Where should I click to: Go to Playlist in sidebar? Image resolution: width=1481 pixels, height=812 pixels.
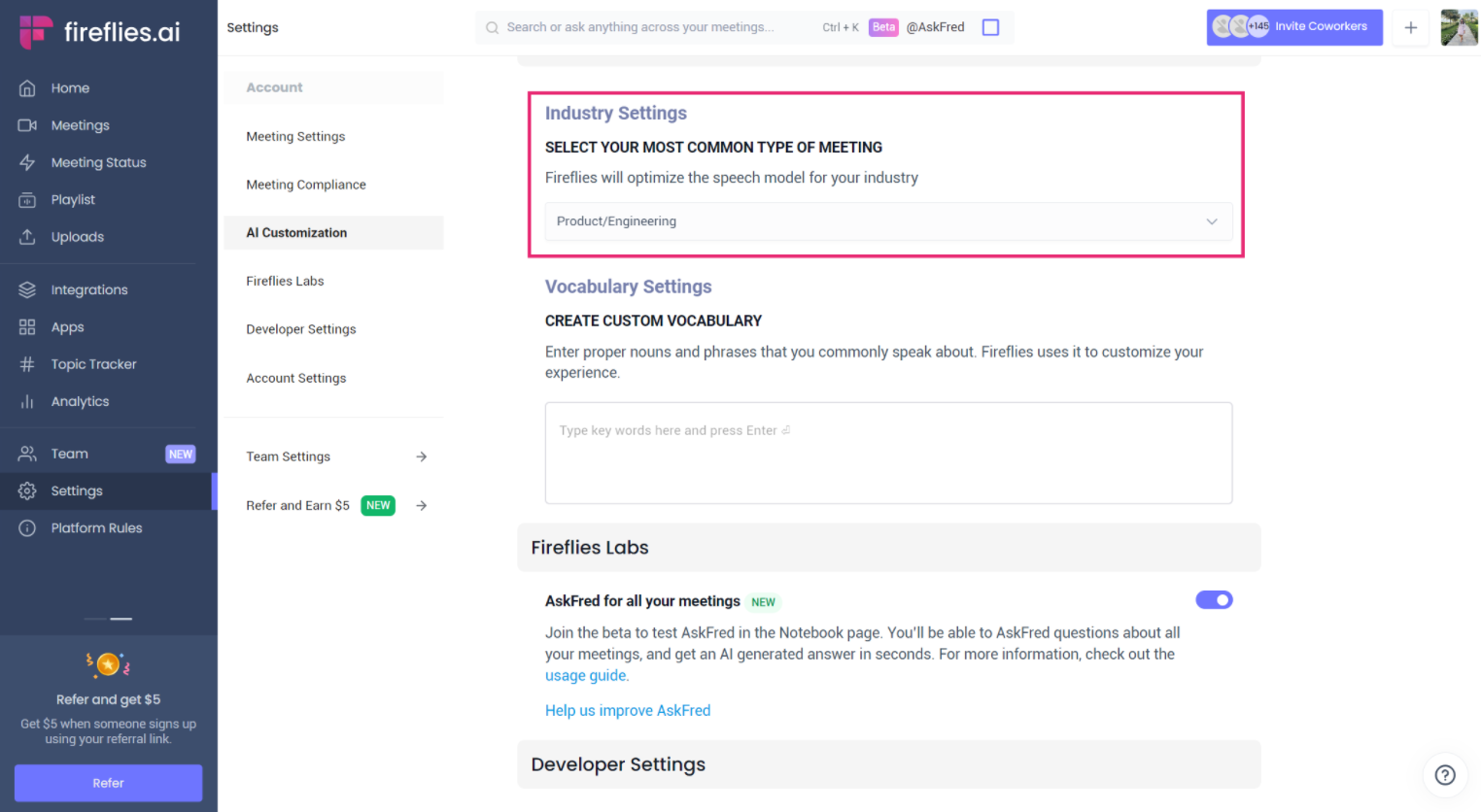tap(73, 200)
